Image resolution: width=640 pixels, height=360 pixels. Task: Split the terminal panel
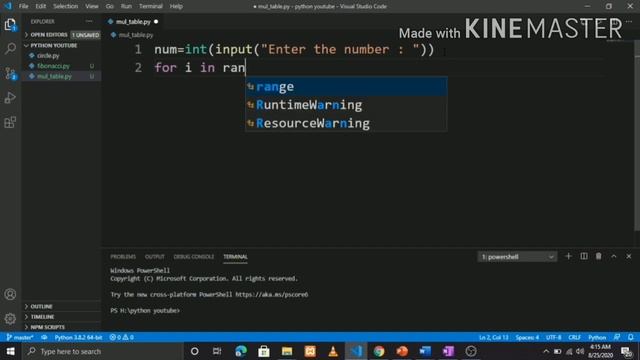tap(584, 256)
